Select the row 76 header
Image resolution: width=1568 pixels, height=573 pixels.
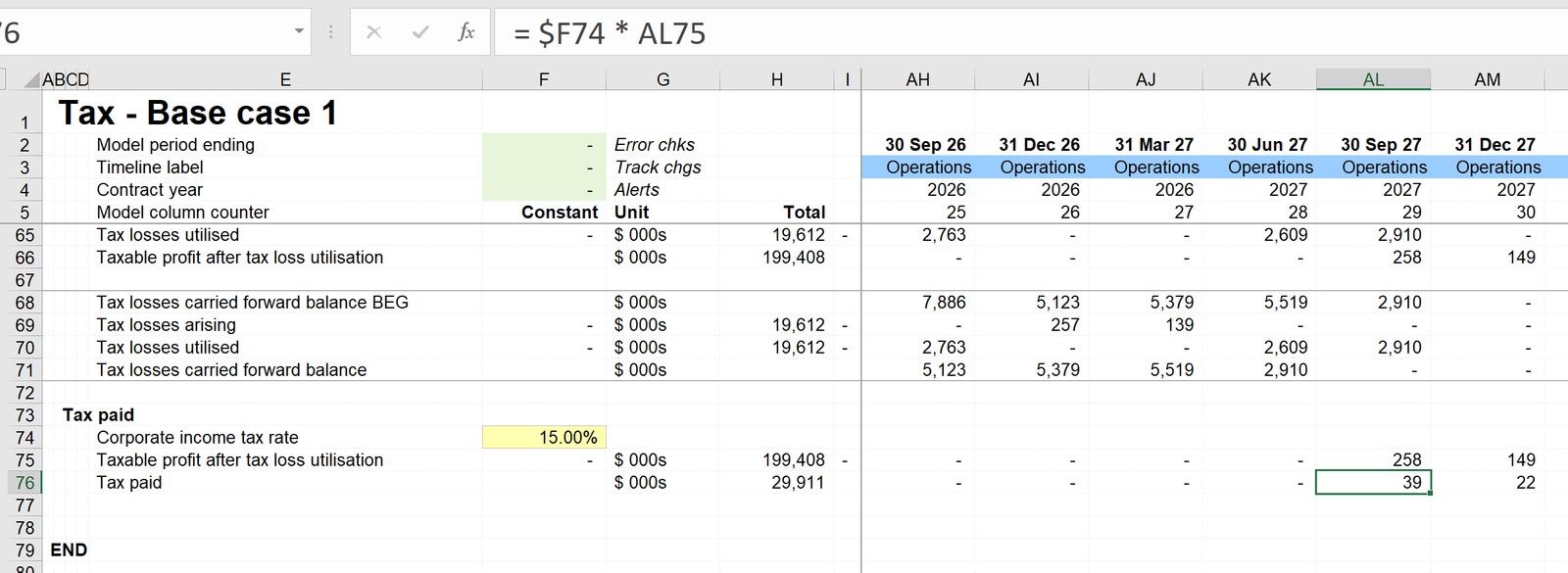(24, 483)
